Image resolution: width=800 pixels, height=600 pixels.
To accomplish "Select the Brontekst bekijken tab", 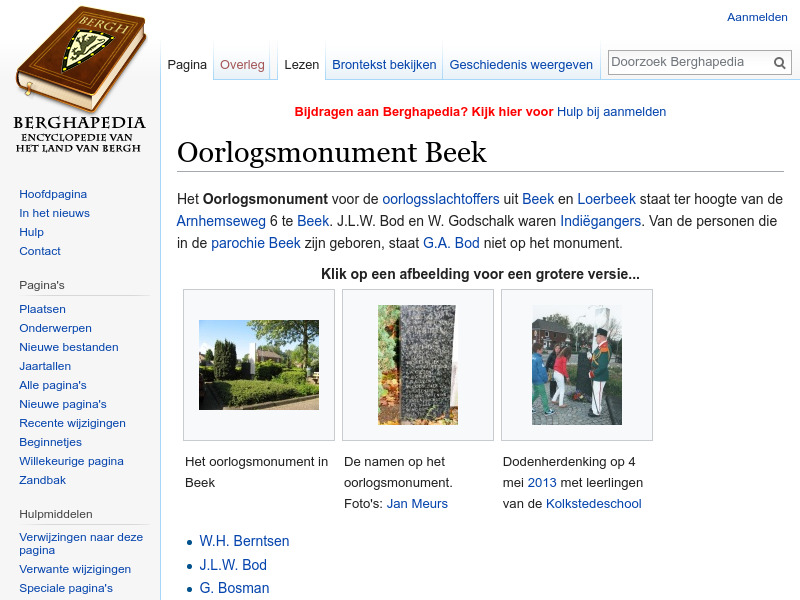I will click(383, 63).
